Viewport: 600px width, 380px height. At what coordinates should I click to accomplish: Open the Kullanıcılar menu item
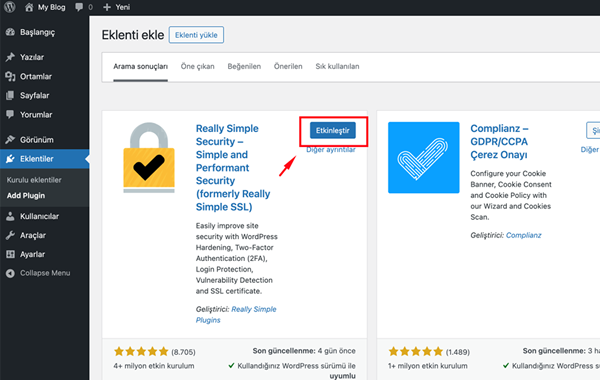pyautogui.click(x=39, y=216)
